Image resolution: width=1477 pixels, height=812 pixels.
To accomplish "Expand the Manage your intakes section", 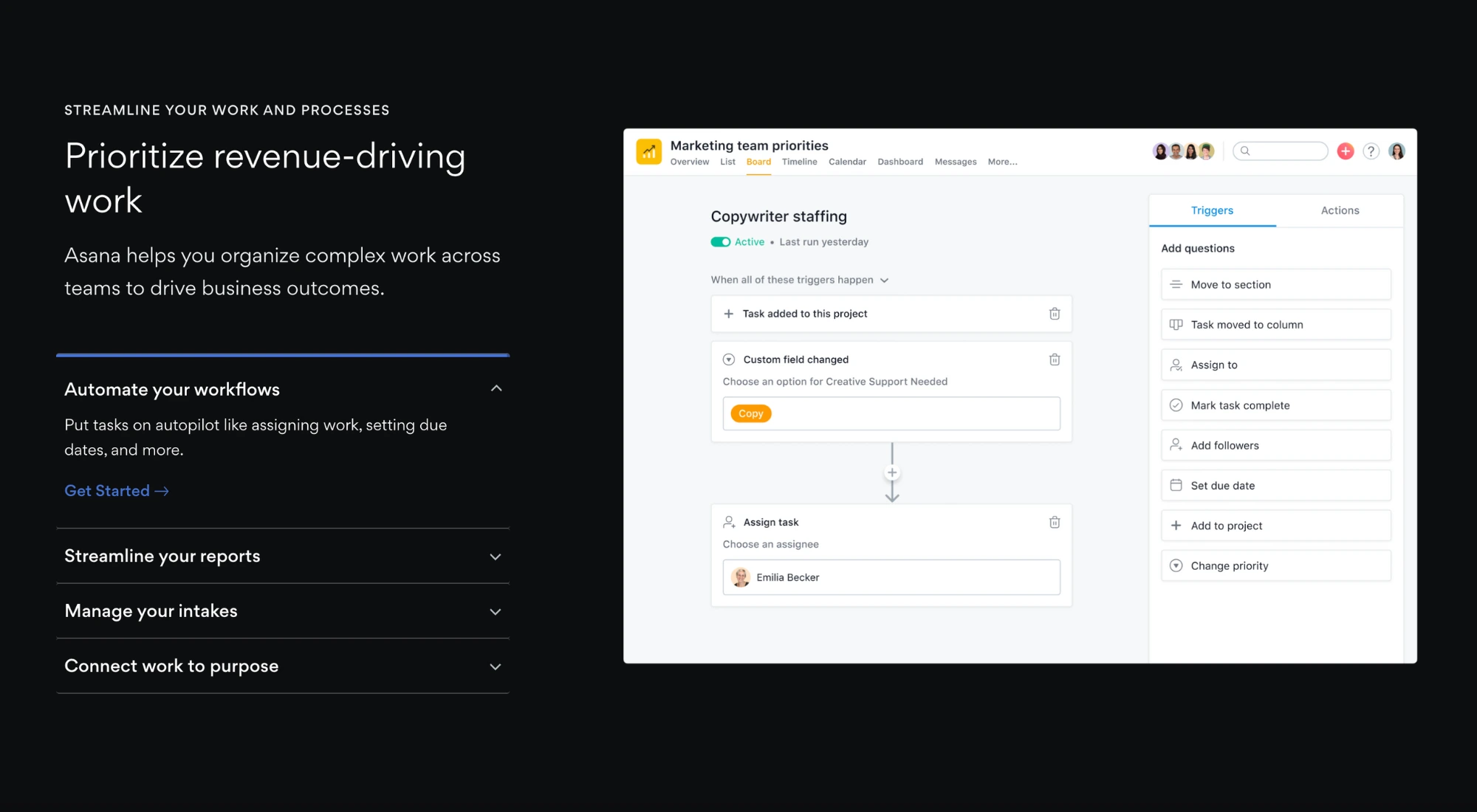I will coord(284,610).
